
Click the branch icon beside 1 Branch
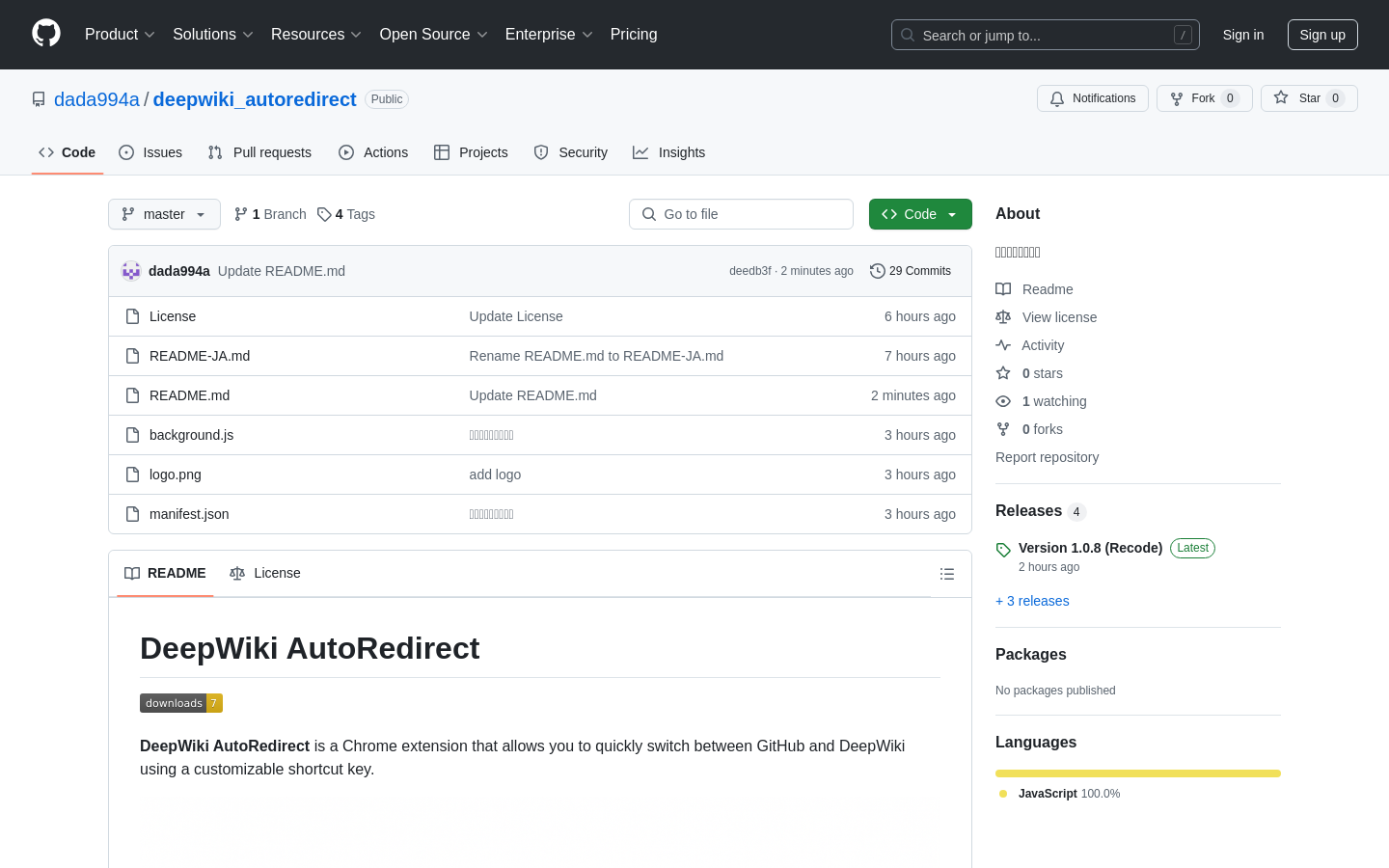pos(241,214)
